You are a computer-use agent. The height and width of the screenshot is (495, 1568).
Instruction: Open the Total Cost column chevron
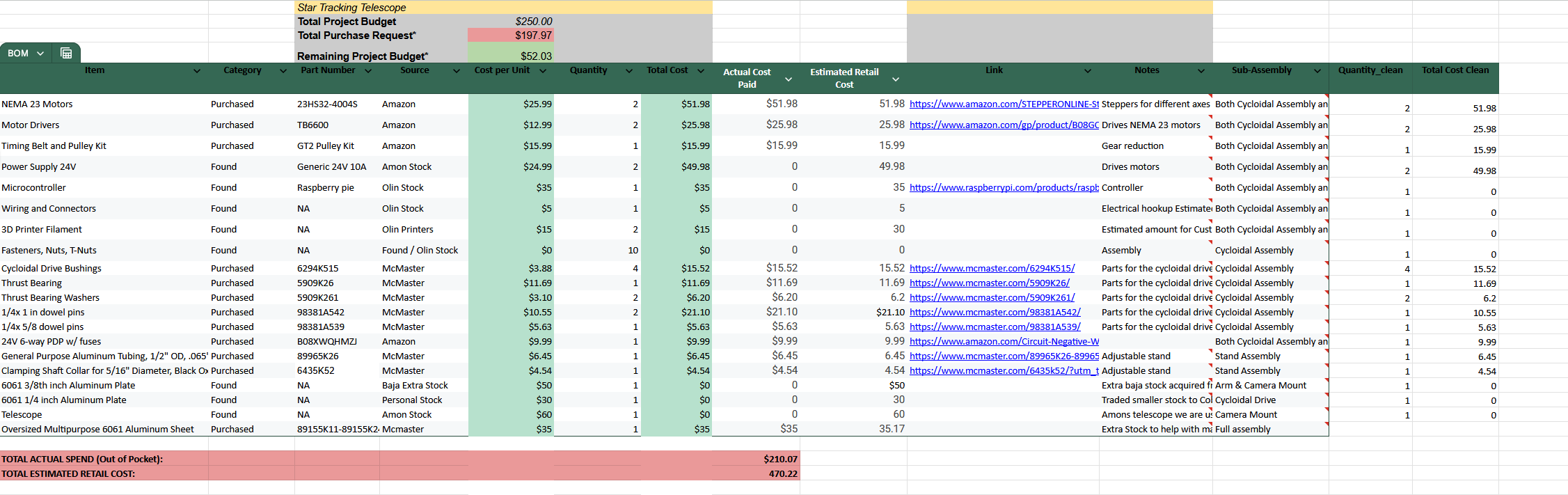click(x=701, y=71)
